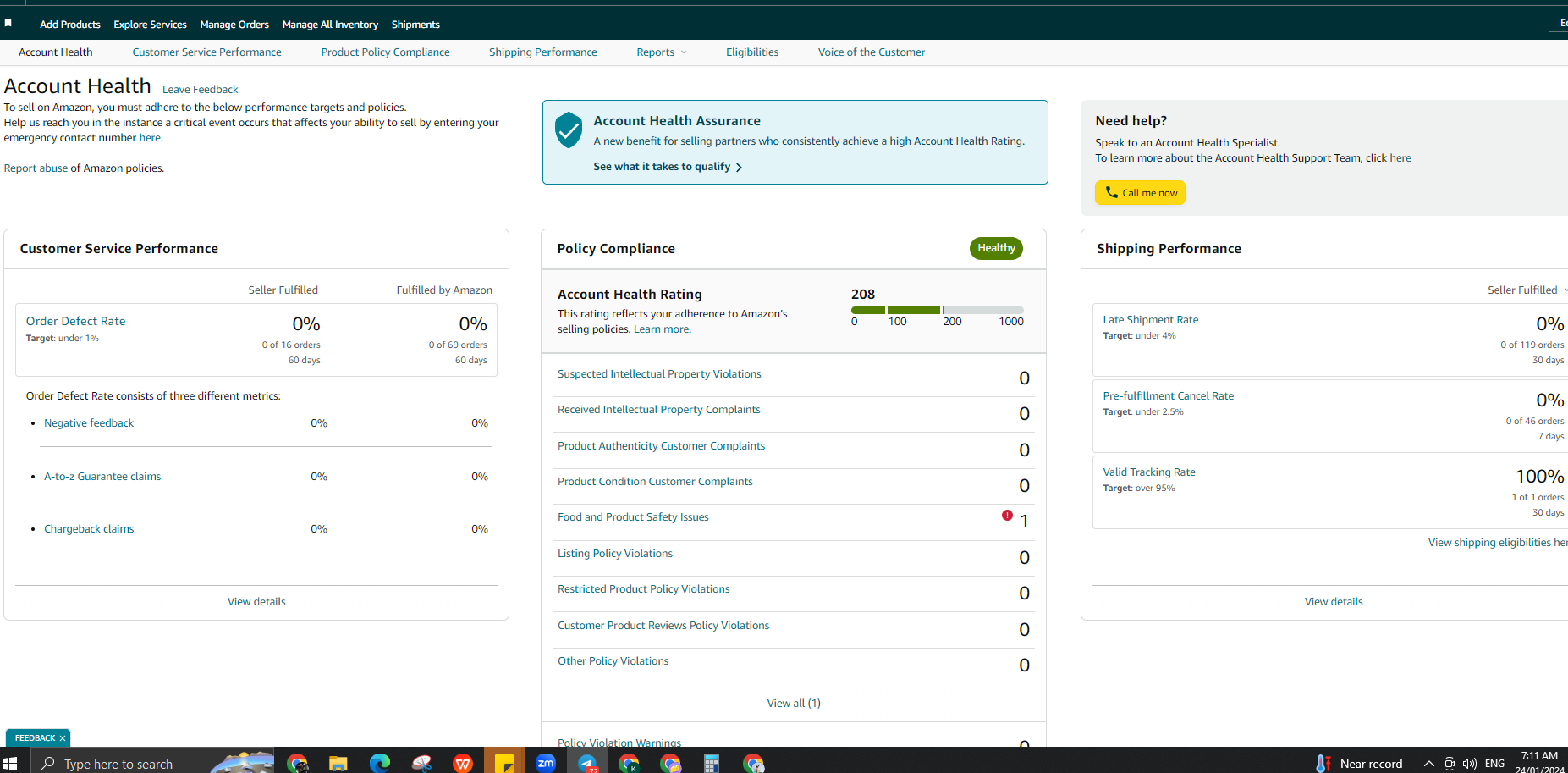Image resolution: width=1568 pixels, height=773 pixels.
Task: Open the Shipments menu item
Action: [415, 25]
